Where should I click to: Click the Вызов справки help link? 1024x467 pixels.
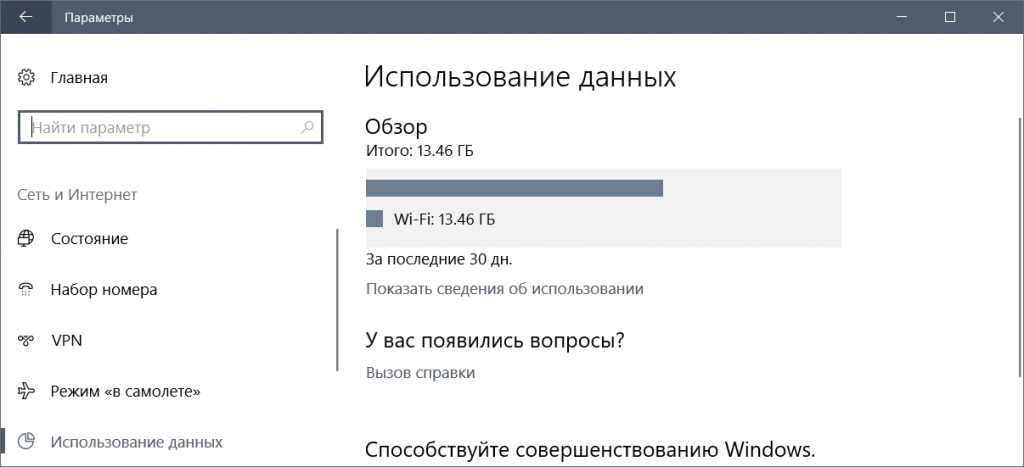(x=420, y=373)
